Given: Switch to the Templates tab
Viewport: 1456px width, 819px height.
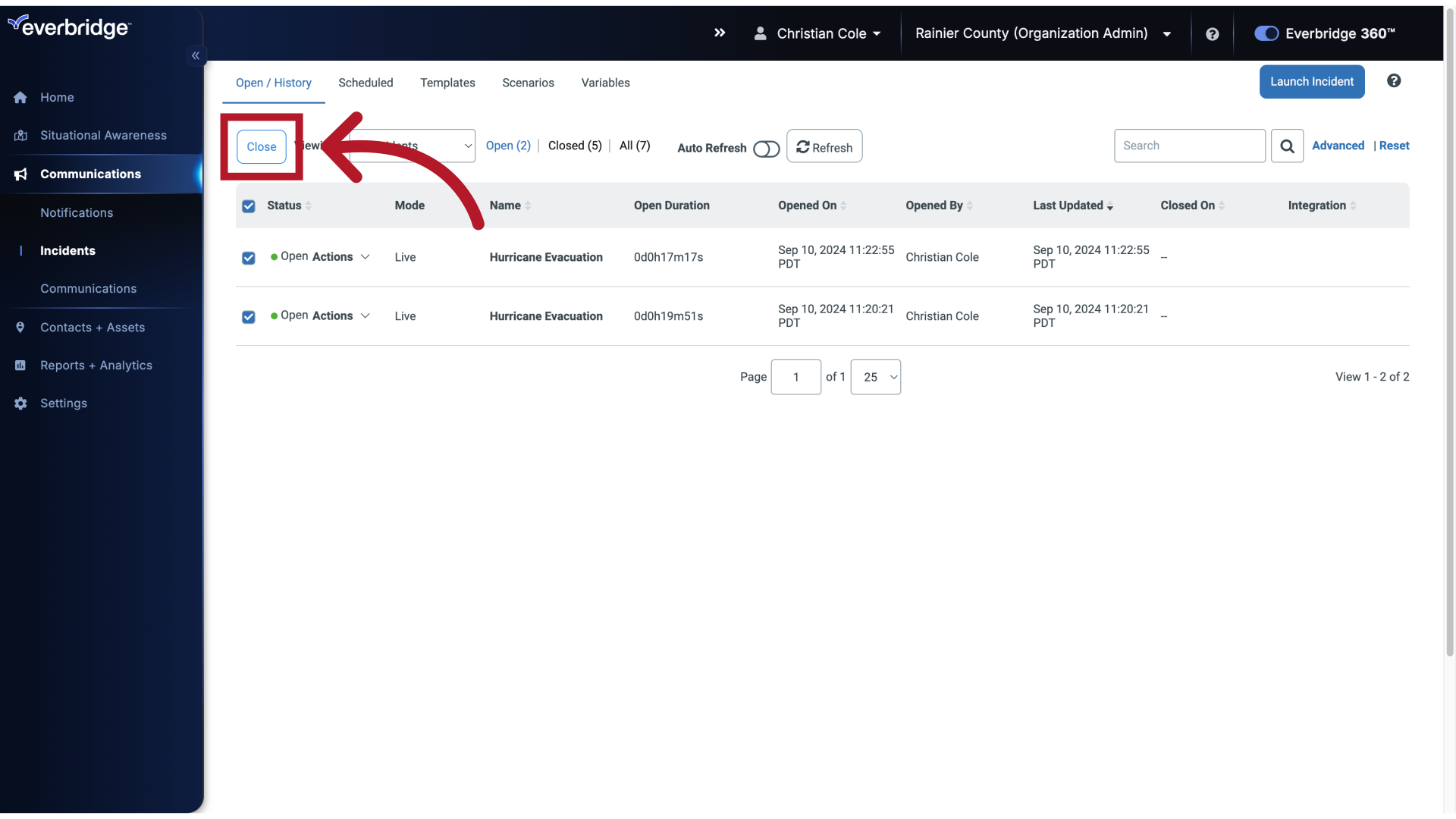Looking at the screenshot, I should click(448, 82).
